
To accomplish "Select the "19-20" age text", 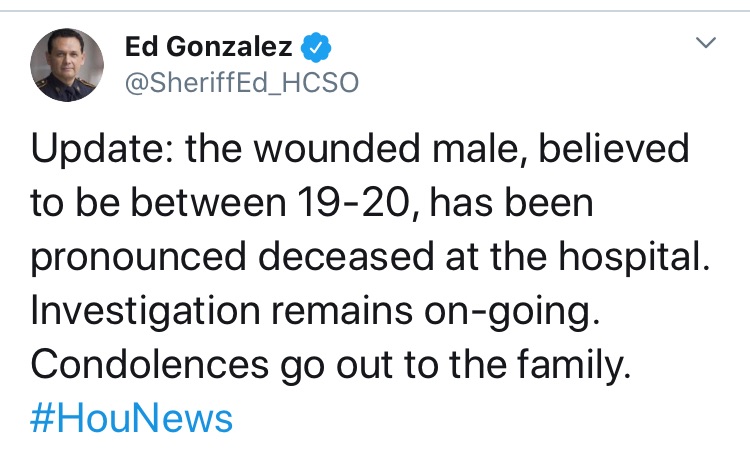I will point(354,203).
